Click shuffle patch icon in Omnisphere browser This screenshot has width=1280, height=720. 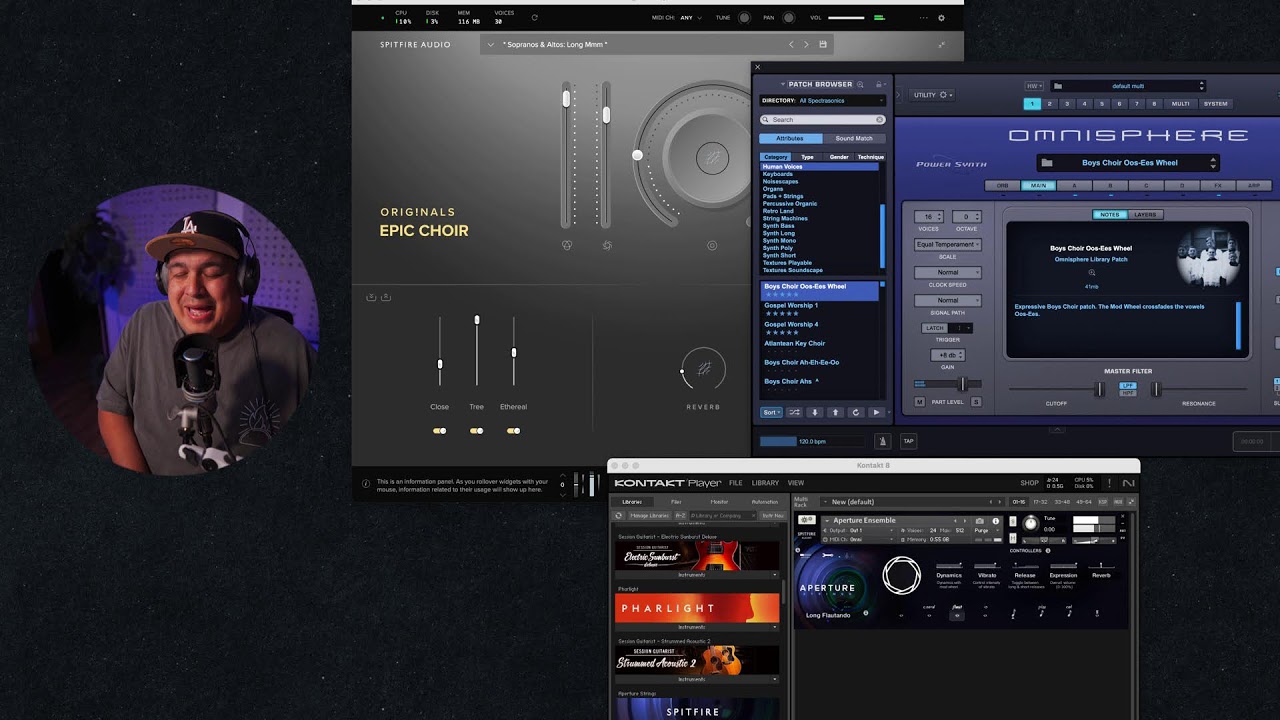pos(794,412)
